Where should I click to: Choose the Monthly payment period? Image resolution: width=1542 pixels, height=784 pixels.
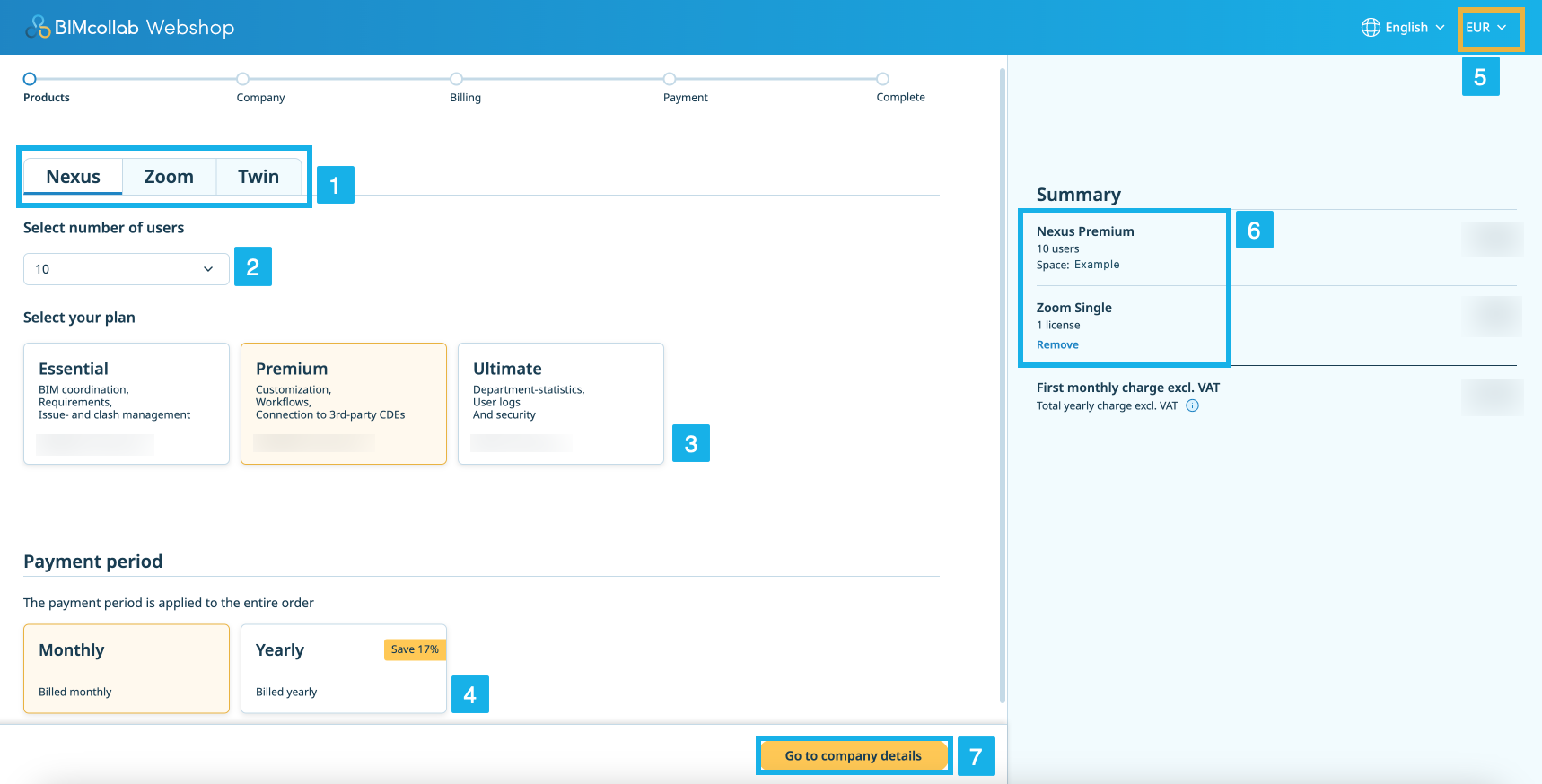coord(127,669)
